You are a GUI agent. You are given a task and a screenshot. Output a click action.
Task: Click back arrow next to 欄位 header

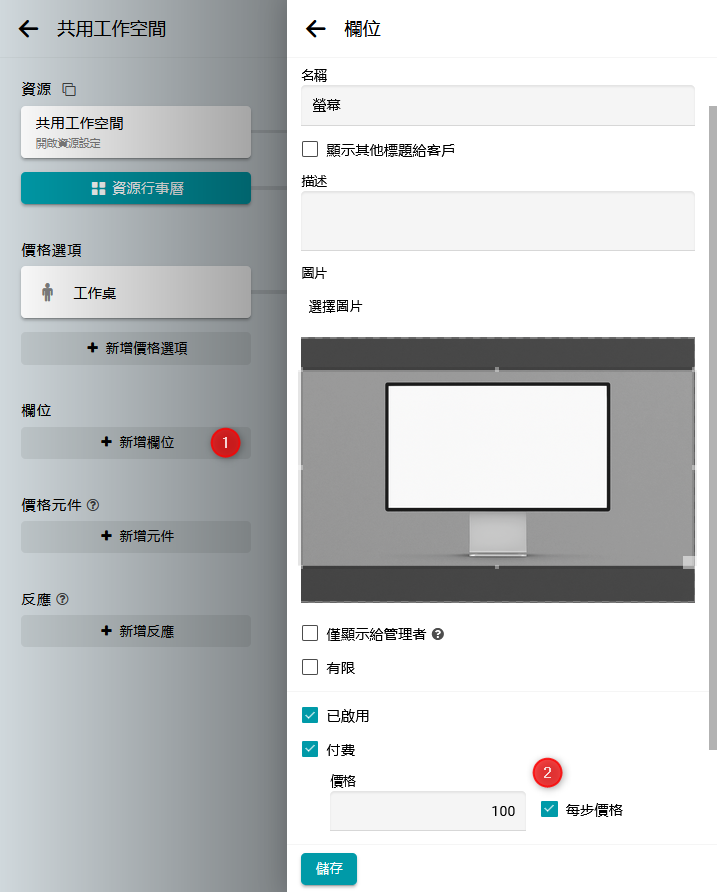point(316,29)
